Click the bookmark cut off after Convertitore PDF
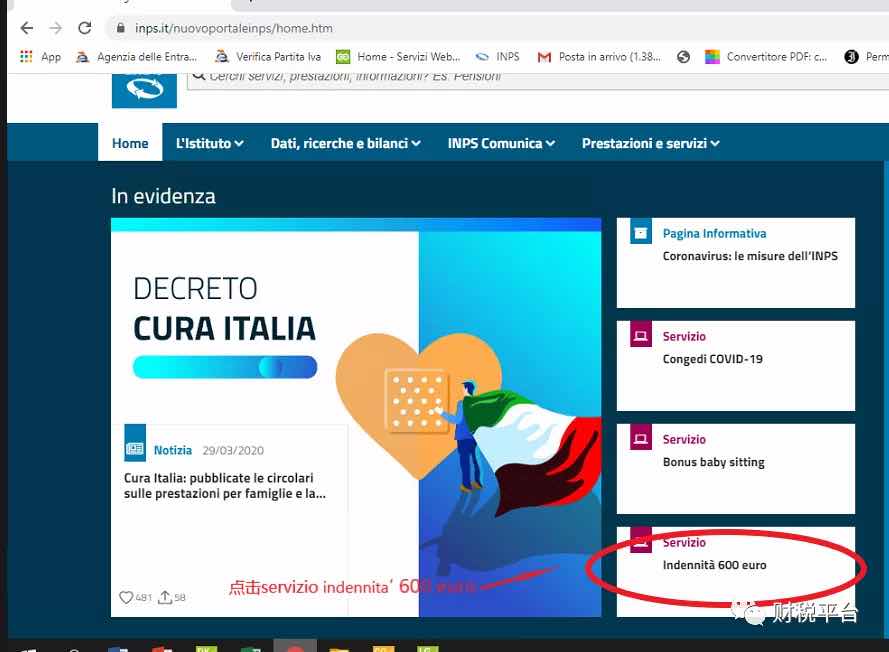This screenshot has width=889, height=652. pyautogui.click(x=866, y=57)
